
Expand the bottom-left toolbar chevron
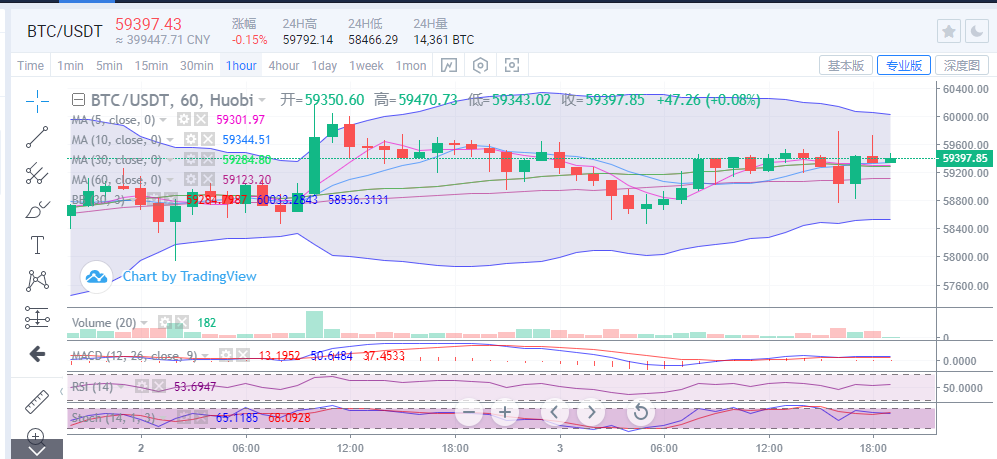36,450
